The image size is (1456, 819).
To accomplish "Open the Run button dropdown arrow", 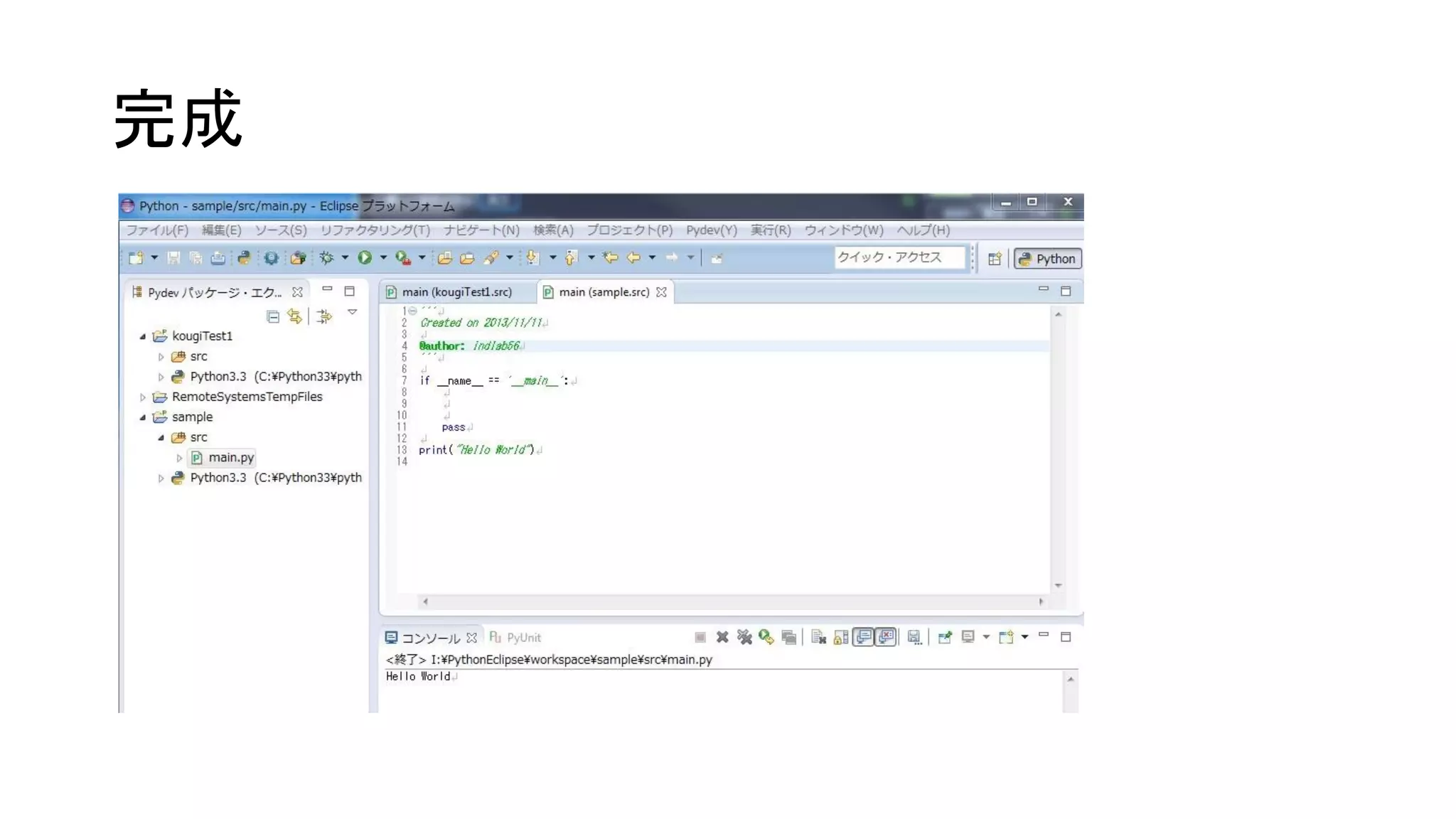I will point(383,258).
